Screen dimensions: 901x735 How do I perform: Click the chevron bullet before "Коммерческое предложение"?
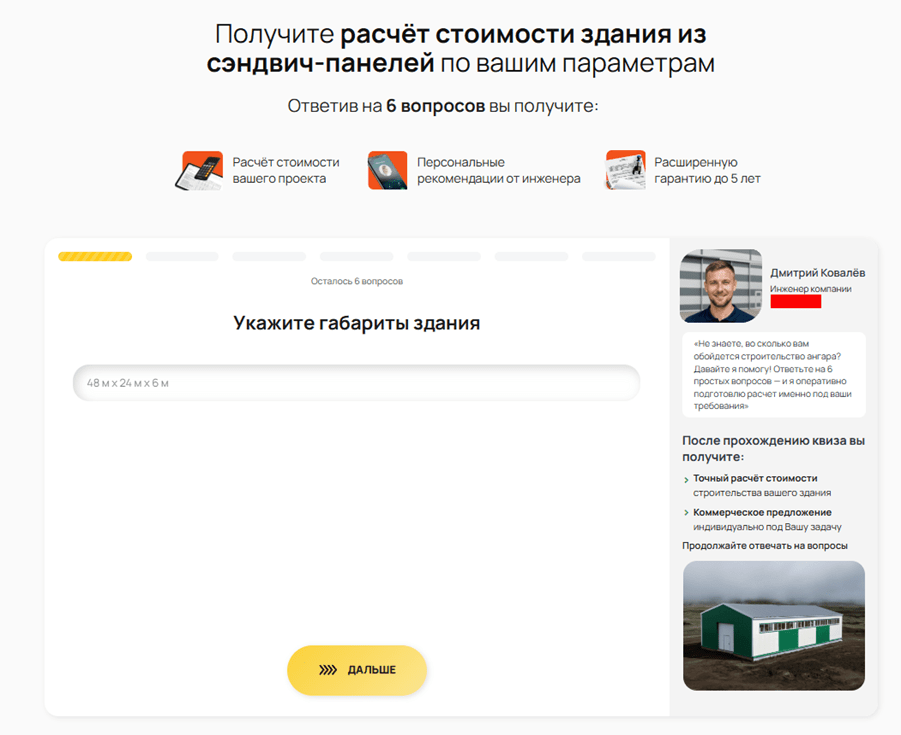pyautogui.click(x=686, y=514)
